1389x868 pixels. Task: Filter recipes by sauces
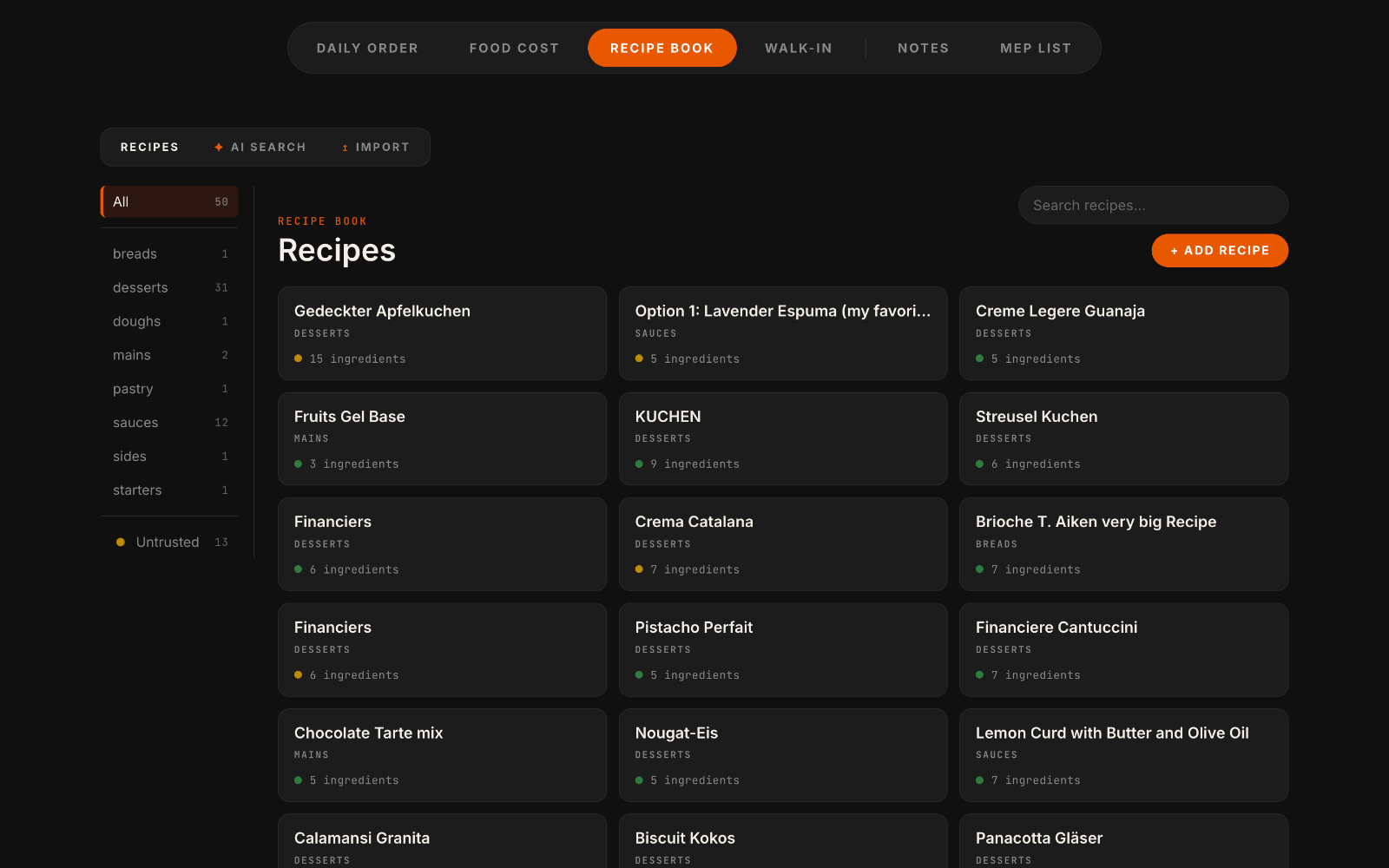170,423
